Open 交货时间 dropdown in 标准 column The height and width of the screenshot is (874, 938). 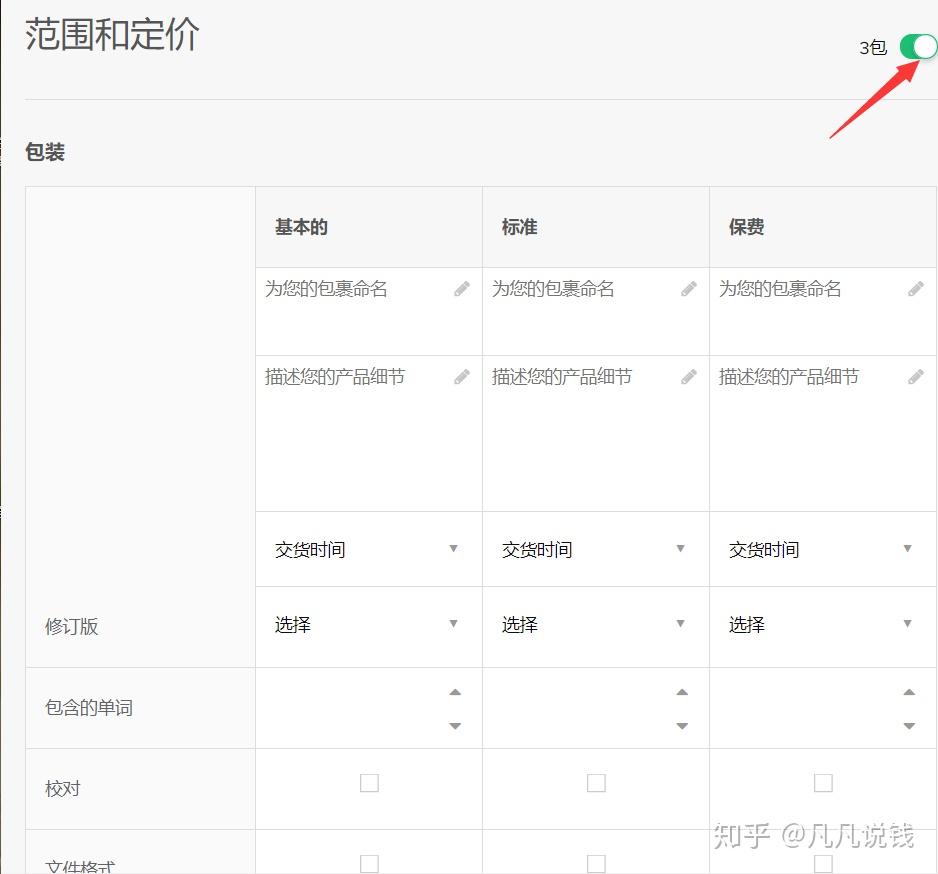coord(596,549)
